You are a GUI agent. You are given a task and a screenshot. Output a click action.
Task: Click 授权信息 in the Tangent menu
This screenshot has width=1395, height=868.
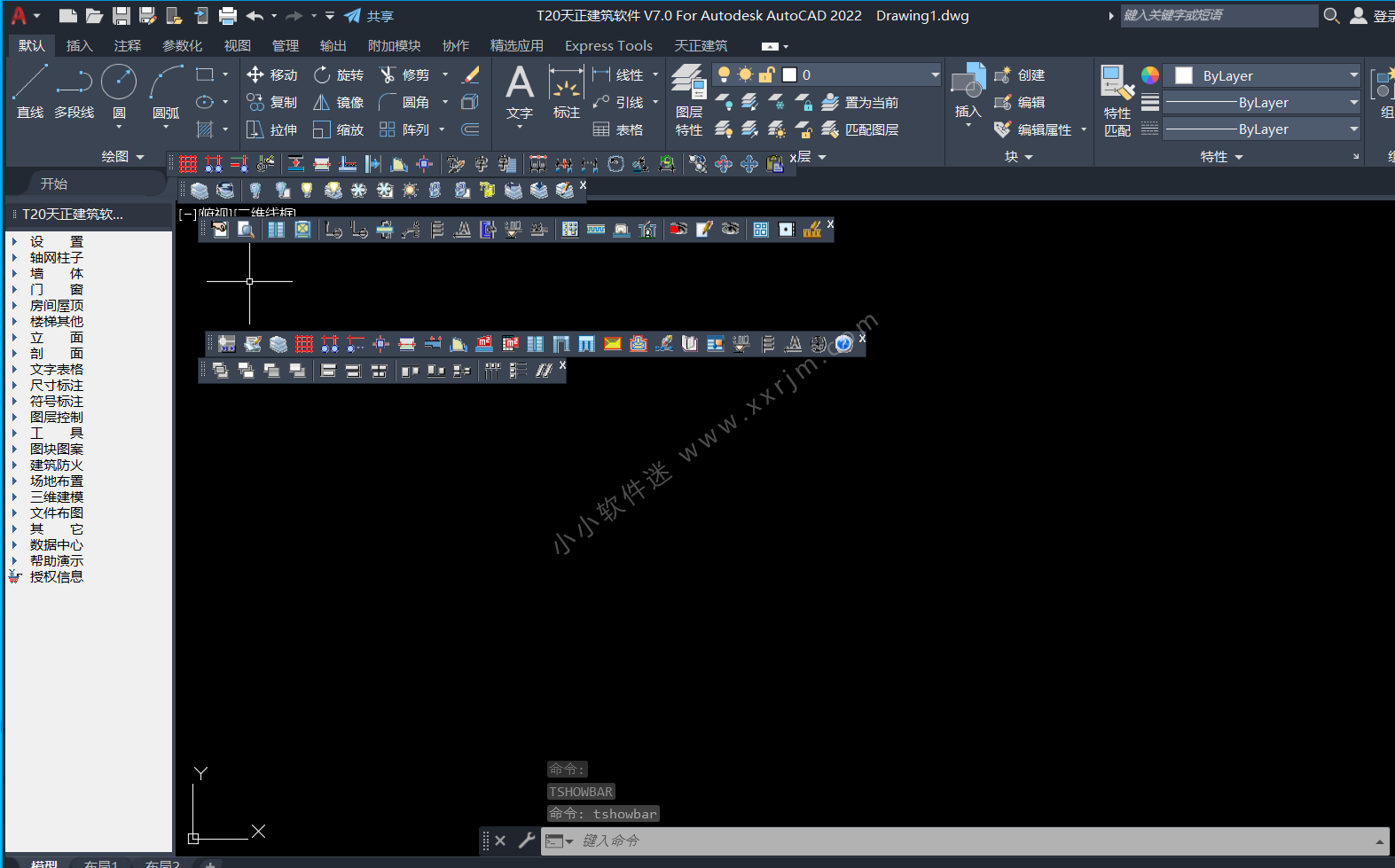pos(57,576)
